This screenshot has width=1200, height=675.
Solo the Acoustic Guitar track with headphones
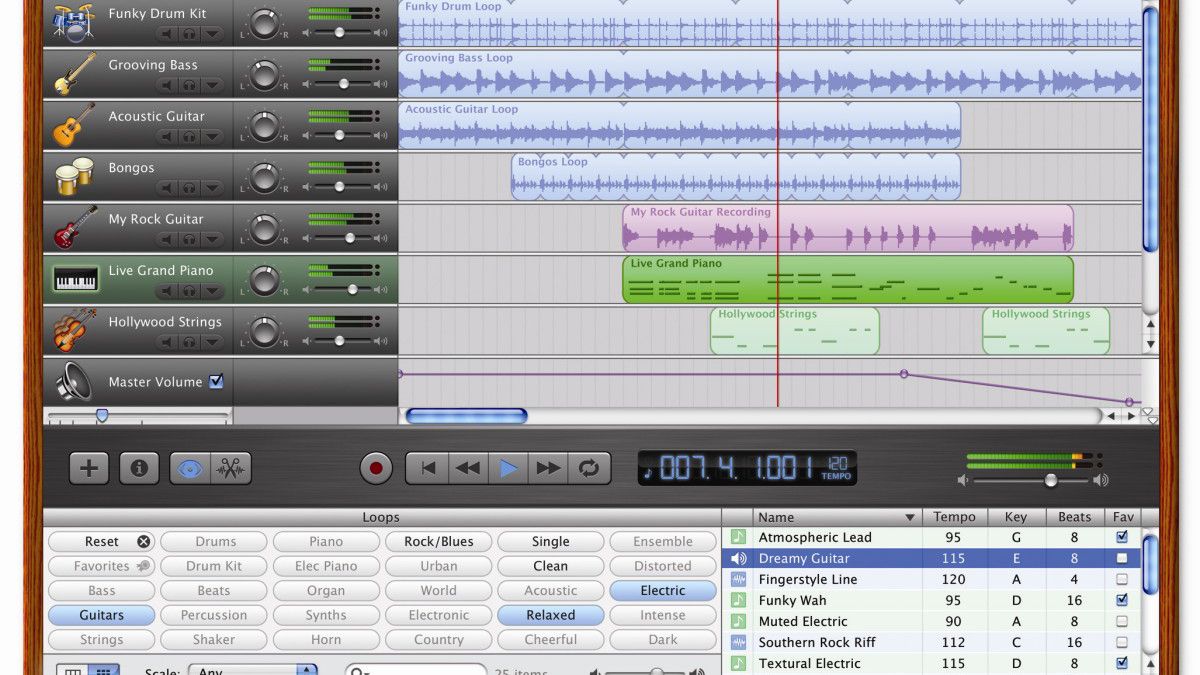tap(189, 136)
